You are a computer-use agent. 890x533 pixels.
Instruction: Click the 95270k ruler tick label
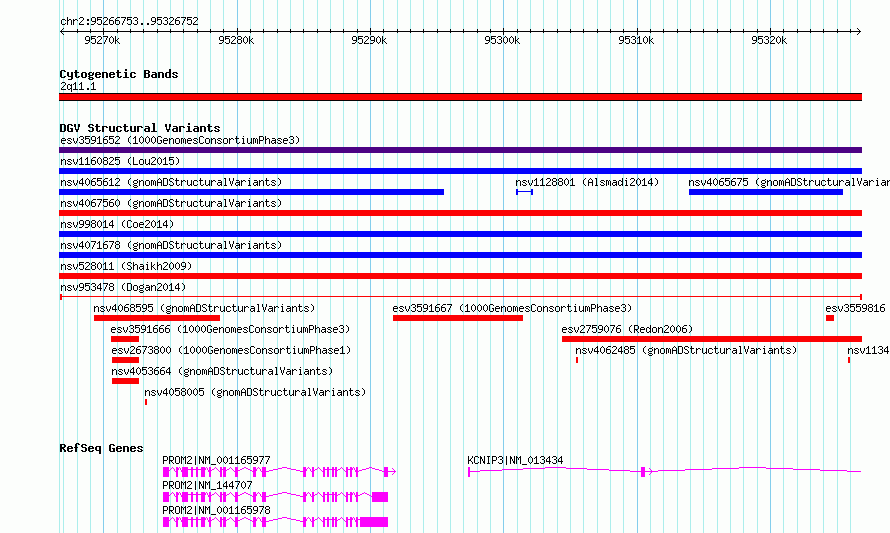(102, 40)
